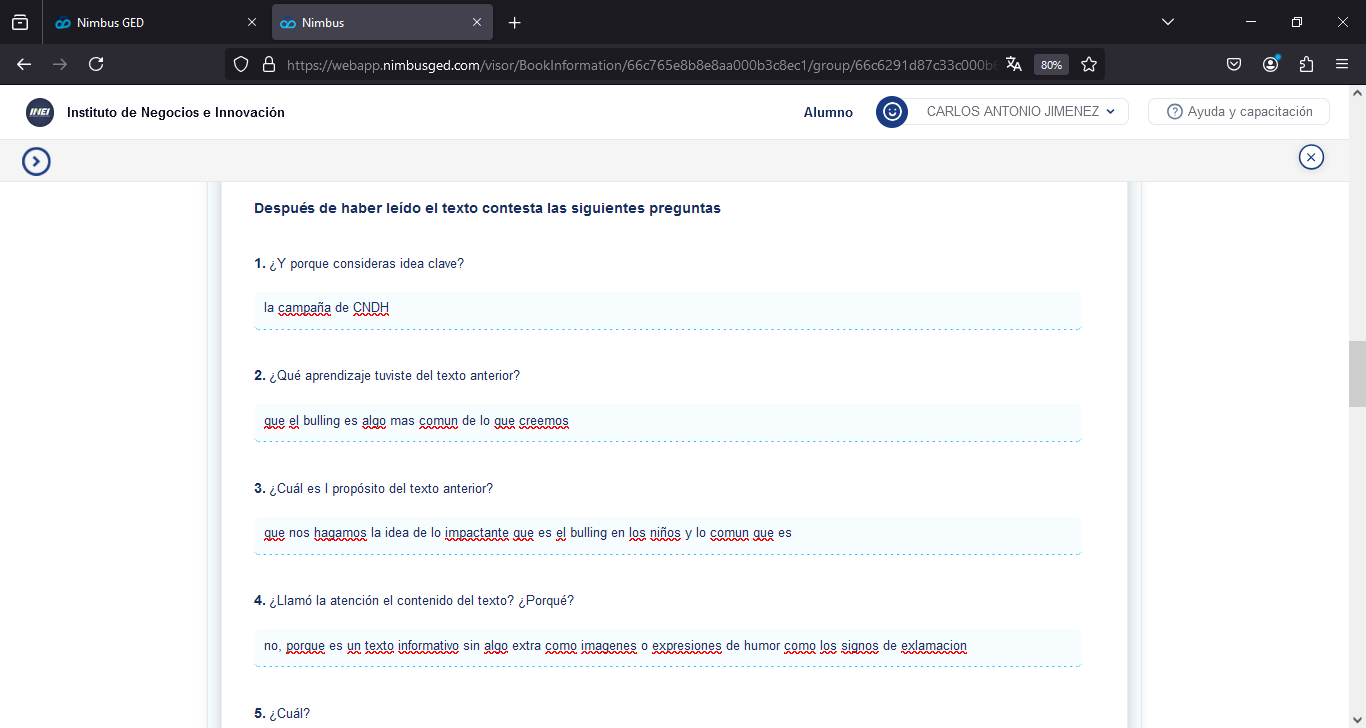Open the browser translate page icon
This screenshot has width=1366, height=728.
tap(1014, 64)
